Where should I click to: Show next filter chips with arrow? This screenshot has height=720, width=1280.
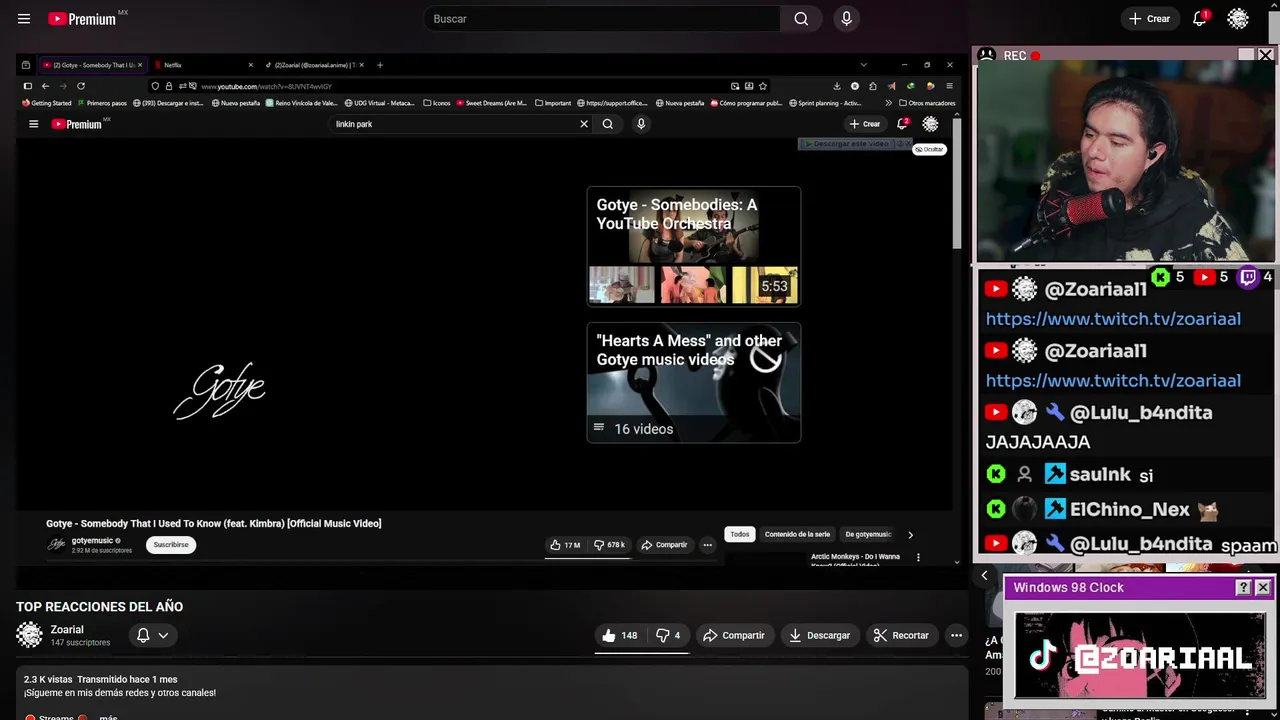point(910,535)
